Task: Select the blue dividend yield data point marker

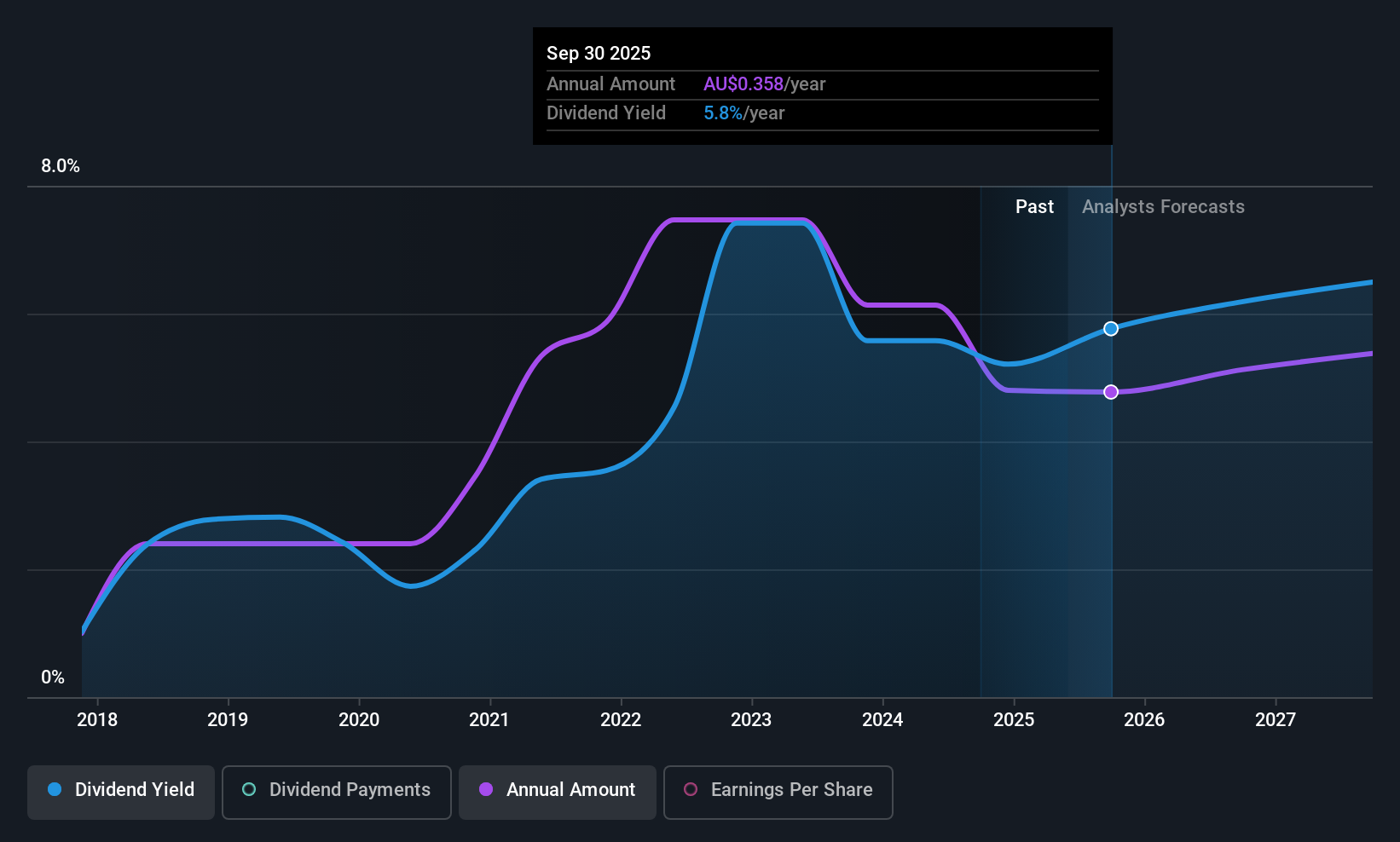Action: [1111, 329]
